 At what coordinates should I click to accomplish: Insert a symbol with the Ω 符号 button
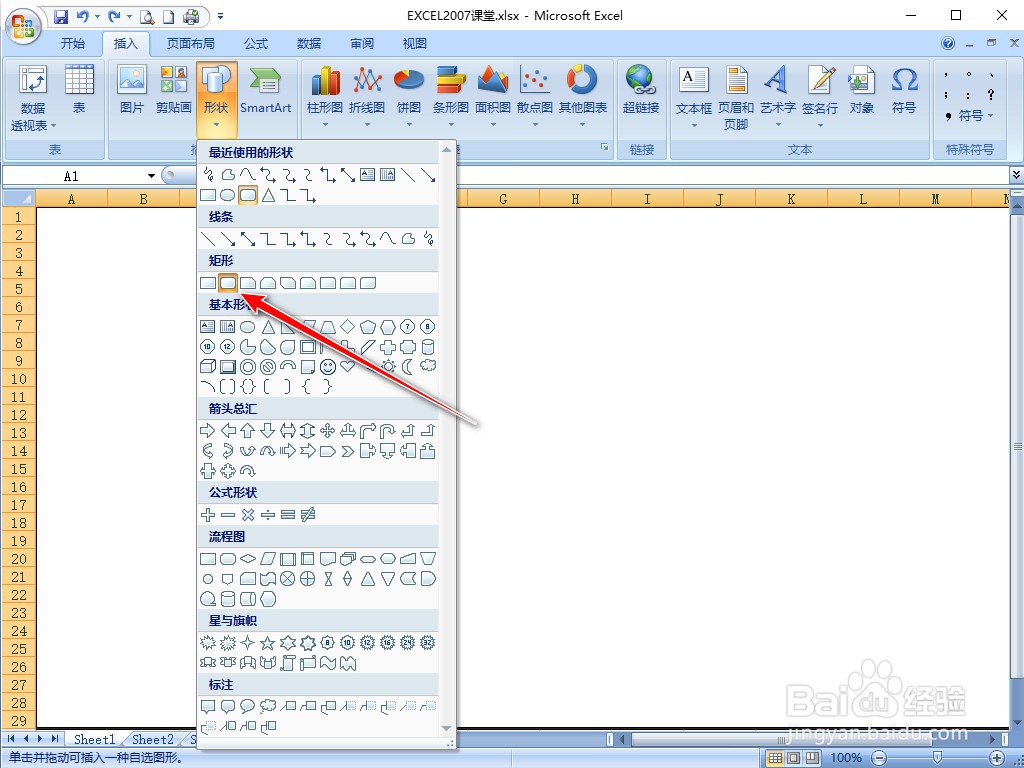[904, 90]
